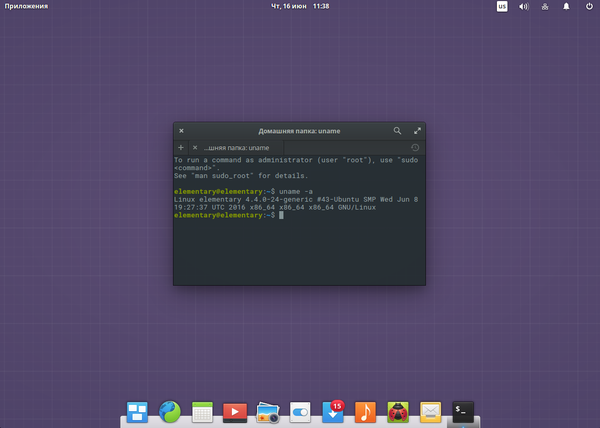Open the Приложения applications menu
Viewport: 600px width, 428px height.
25,6
